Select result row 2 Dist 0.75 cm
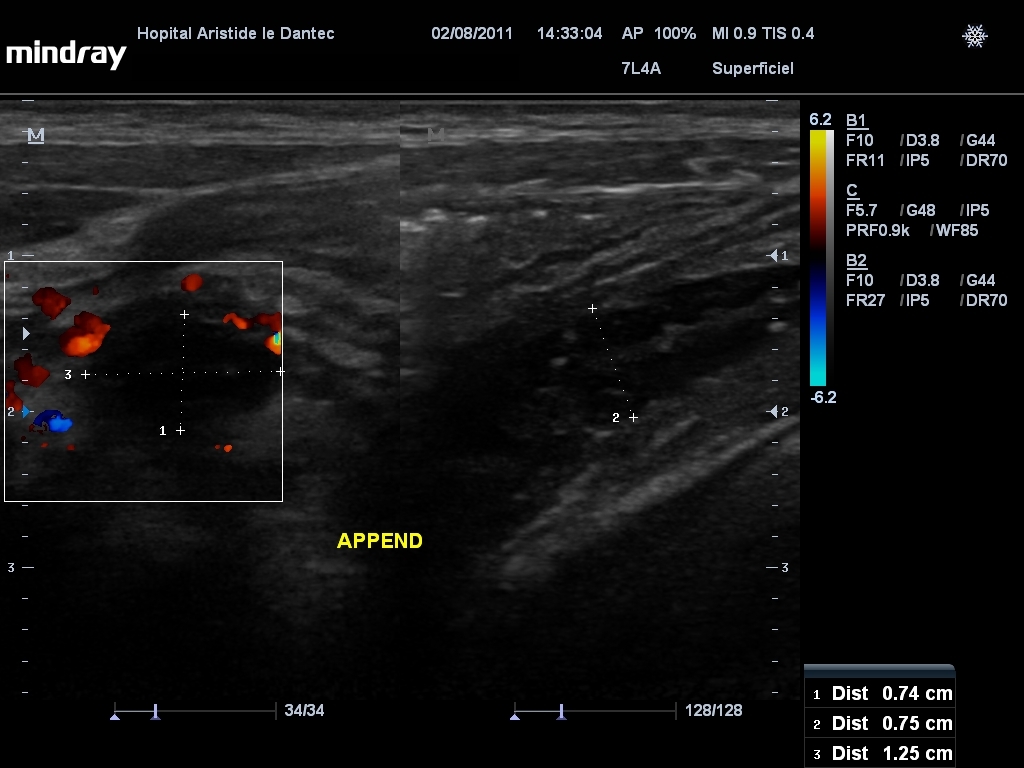1024x768 pixels. tap(881, 724)
